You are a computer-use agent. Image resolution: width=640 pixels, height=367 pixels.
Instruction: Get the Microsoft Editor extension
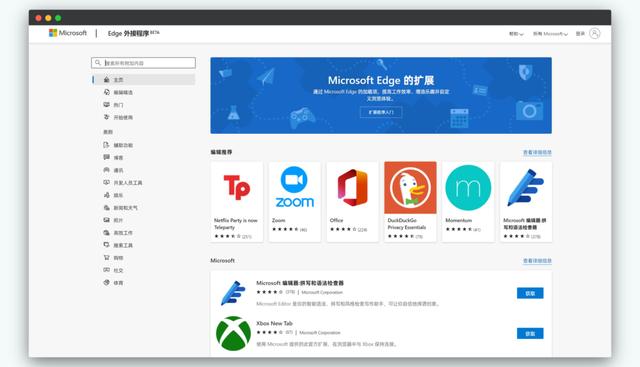point(530,293)
